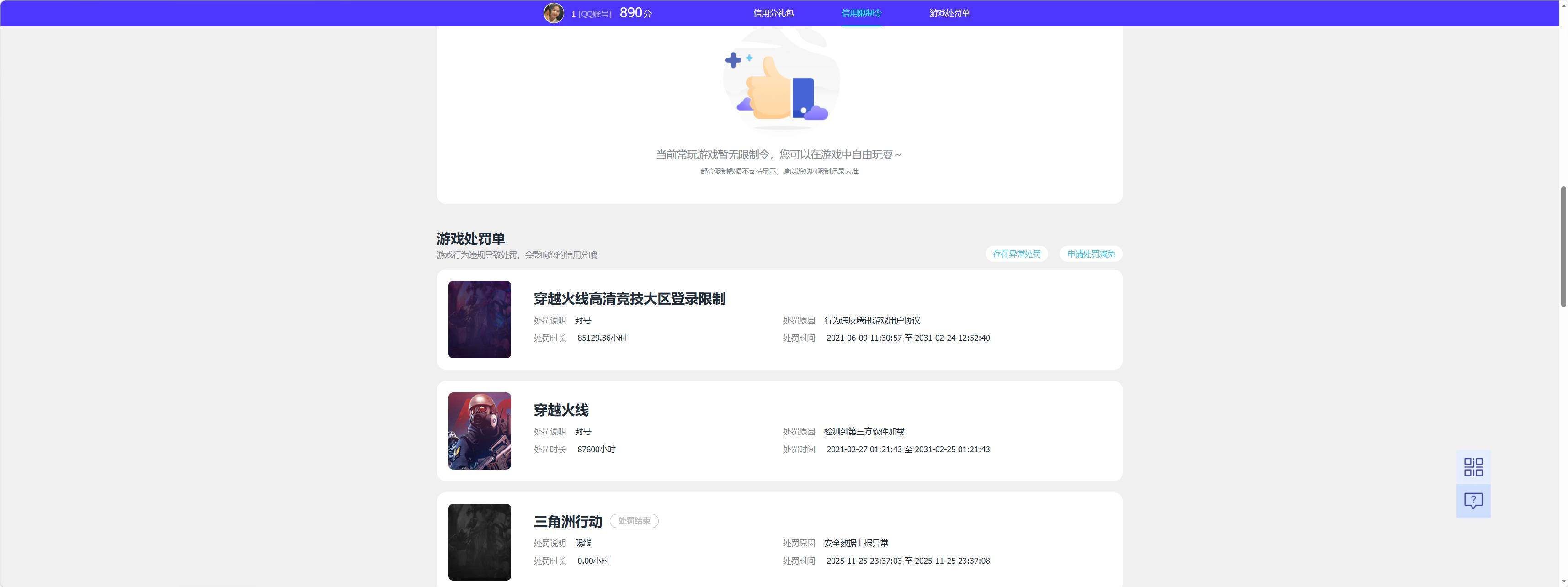Select the 穿越火线 punishment card title

click(x=561, y=410)
